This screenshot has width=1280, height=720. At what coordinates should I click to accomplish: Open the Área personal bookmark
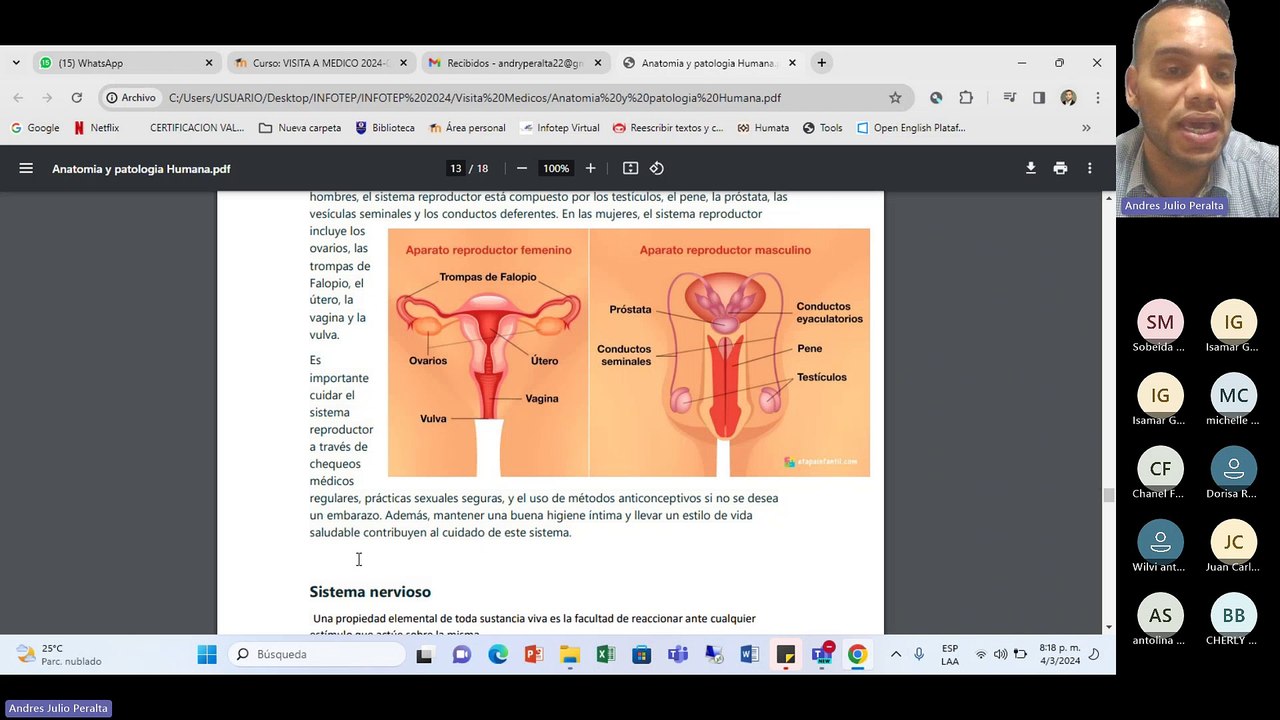(467, 128)
